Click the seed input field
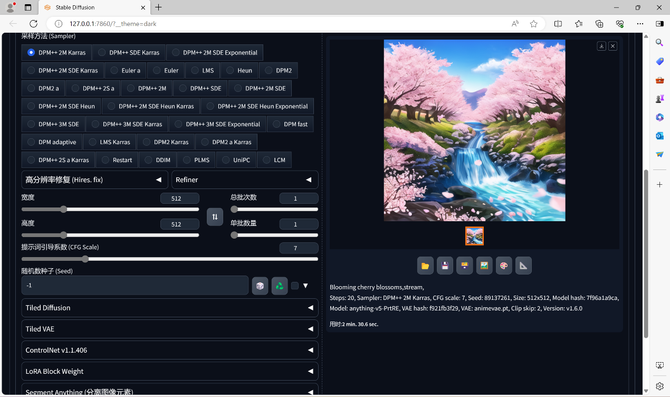 135,285
